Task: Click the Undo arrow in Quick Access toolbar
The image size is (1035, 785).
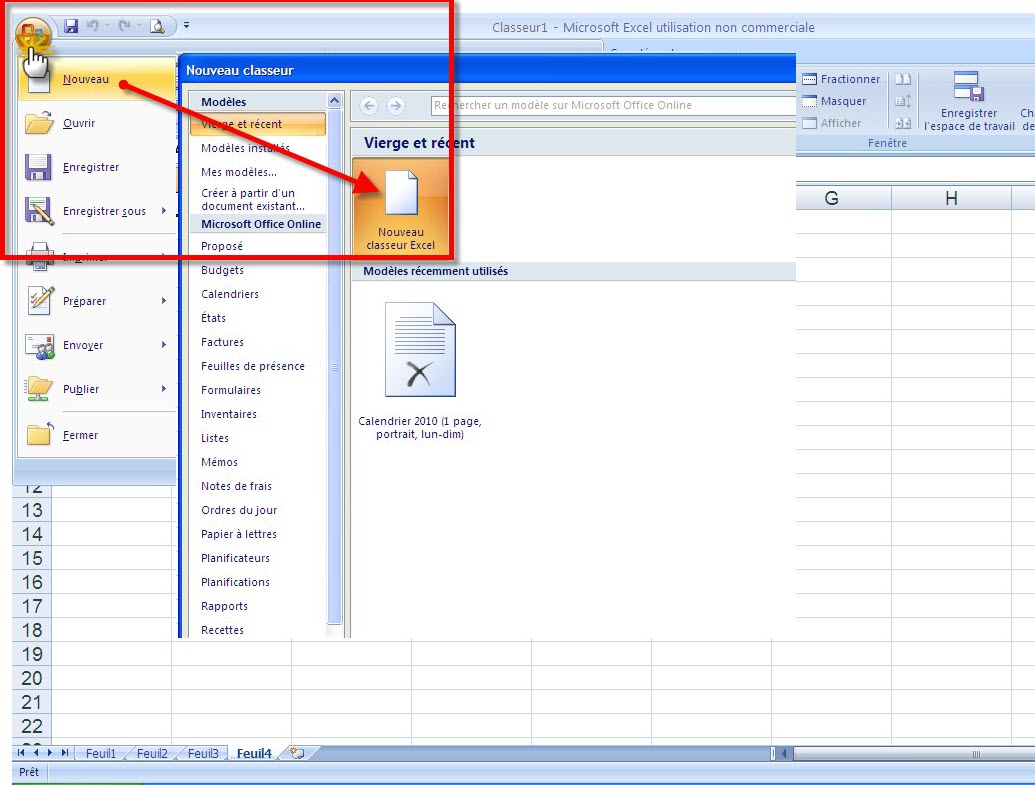Action: click(92, 26)
